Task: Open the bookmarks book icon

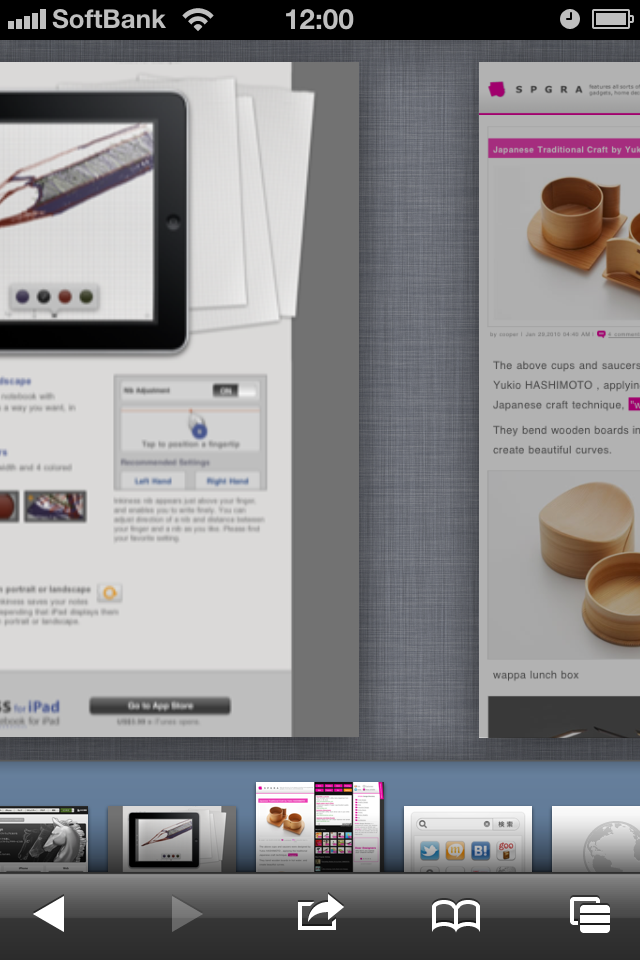Action: [x=456, y=915]
